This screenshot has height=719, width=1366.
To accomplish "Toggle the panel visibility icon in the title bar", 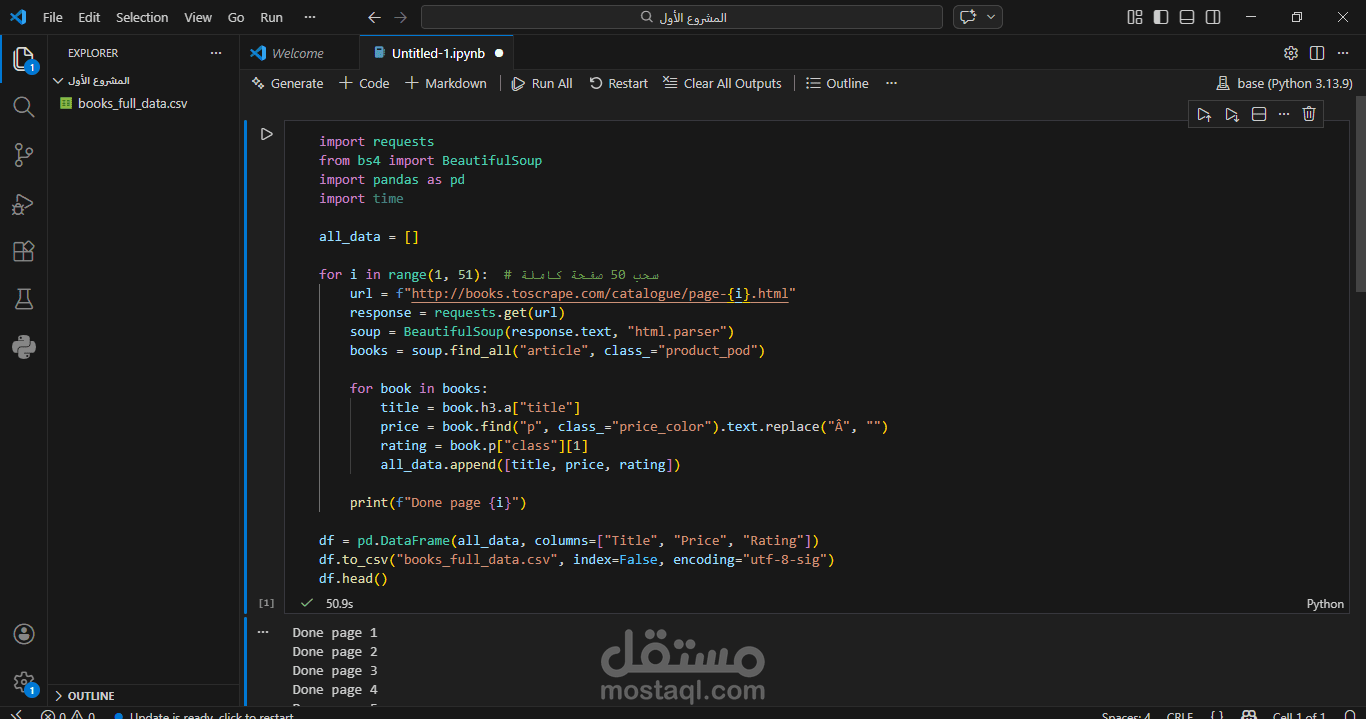I will pos(1186,17).
